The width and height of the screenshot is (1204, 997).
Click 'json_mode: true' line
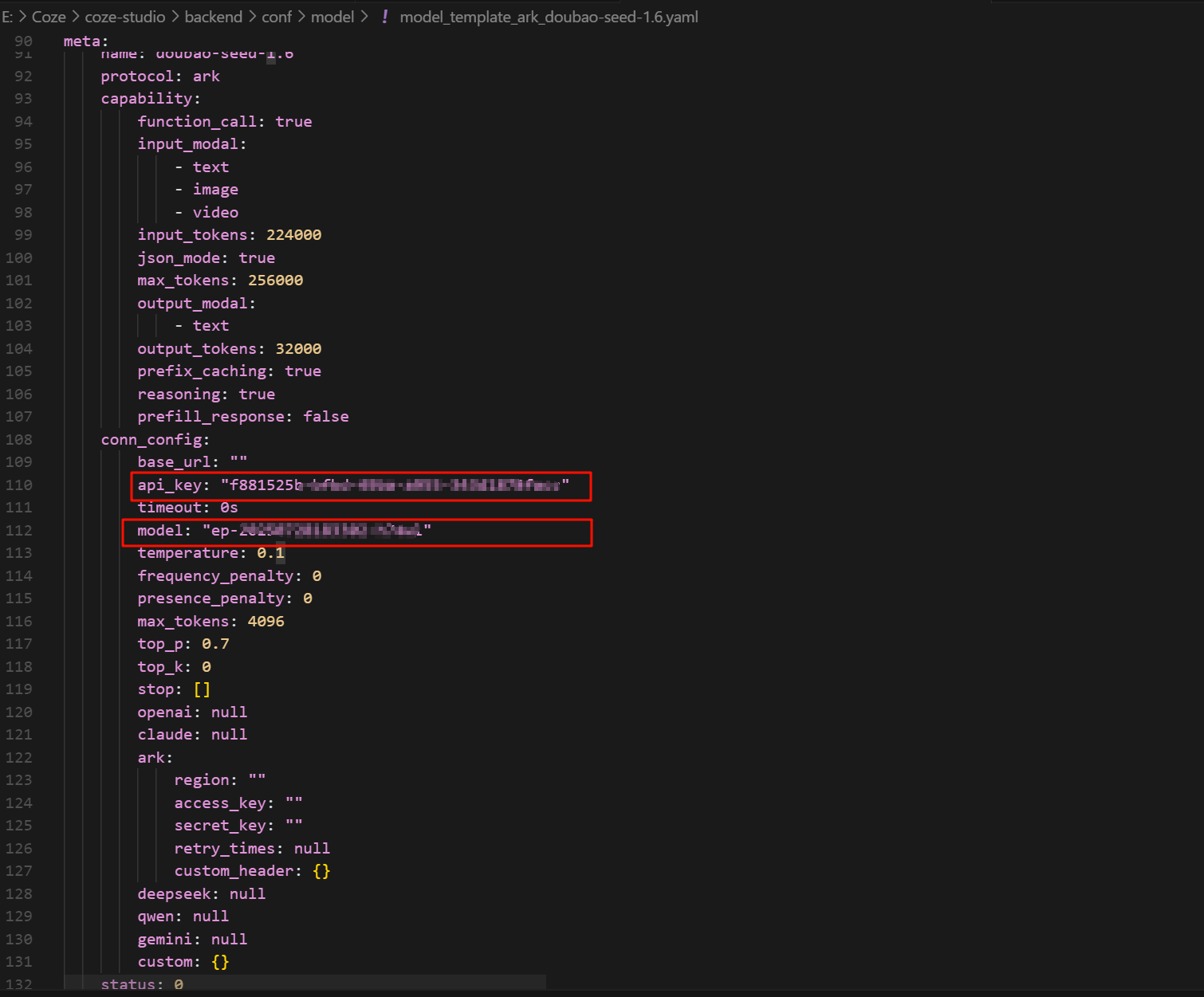207,258
